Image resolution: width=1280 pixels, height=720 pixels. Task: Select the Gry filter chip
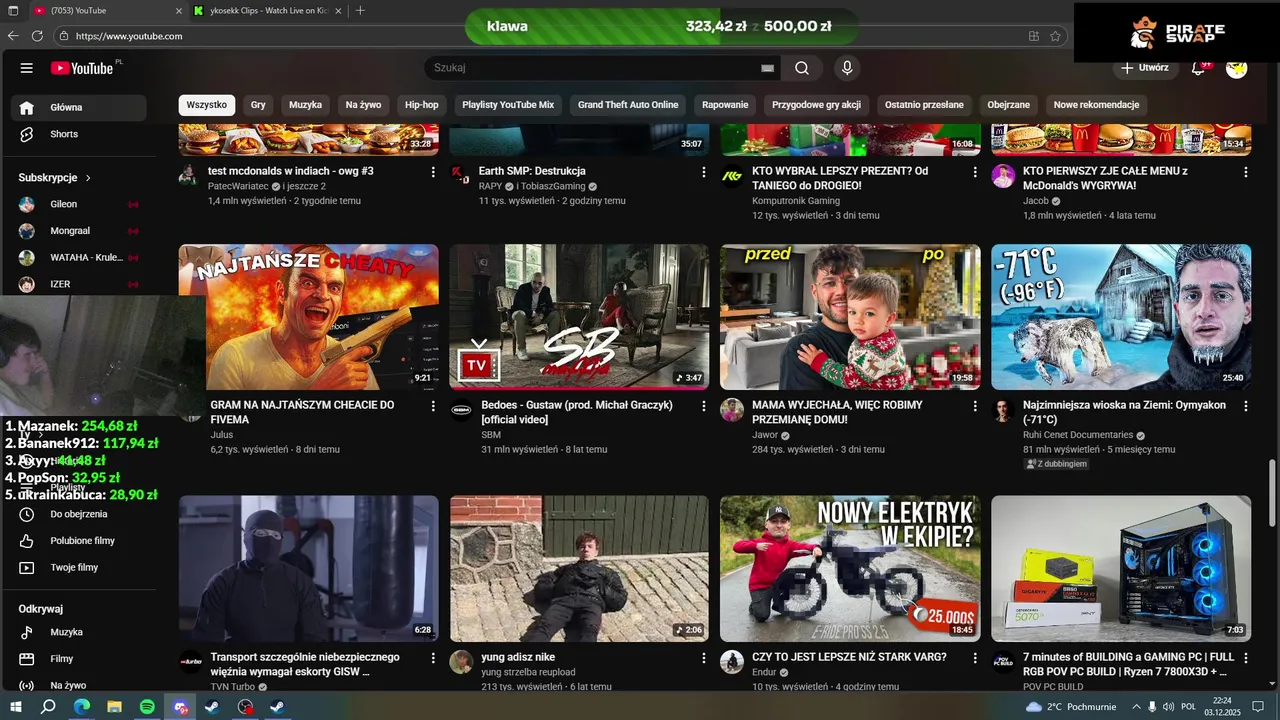tap(258, 105)
